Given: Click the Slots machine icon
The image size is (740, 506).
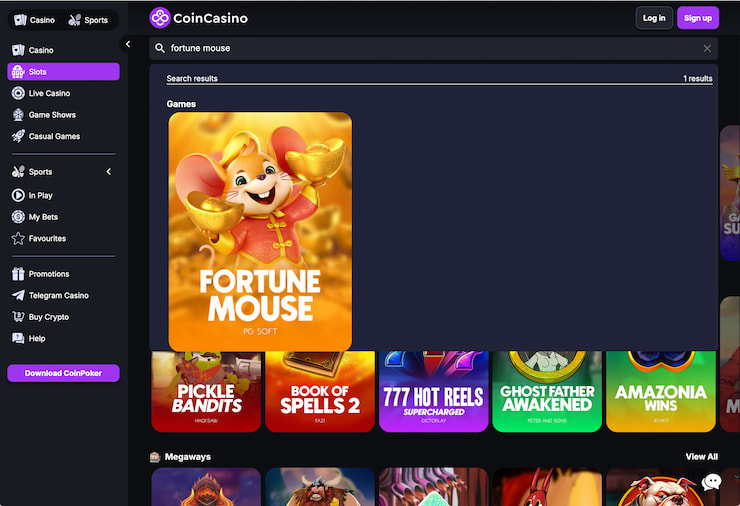Looking at the screenshot, I should [18, 72].
